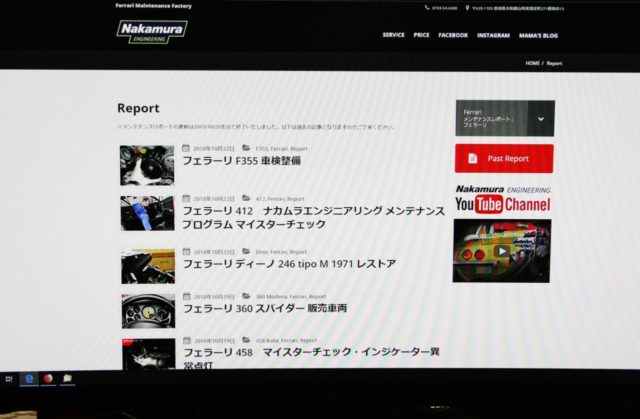Open 360 Spider gauge thumbnail

pos(148,310)
